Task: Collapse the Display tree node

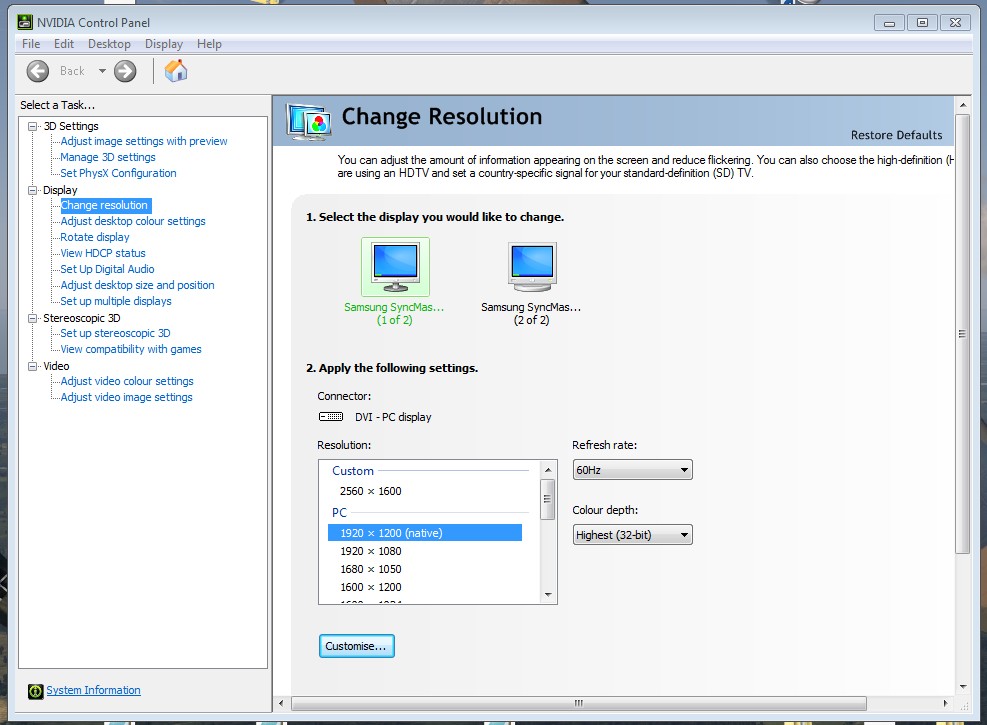Action: pos(33,190)
